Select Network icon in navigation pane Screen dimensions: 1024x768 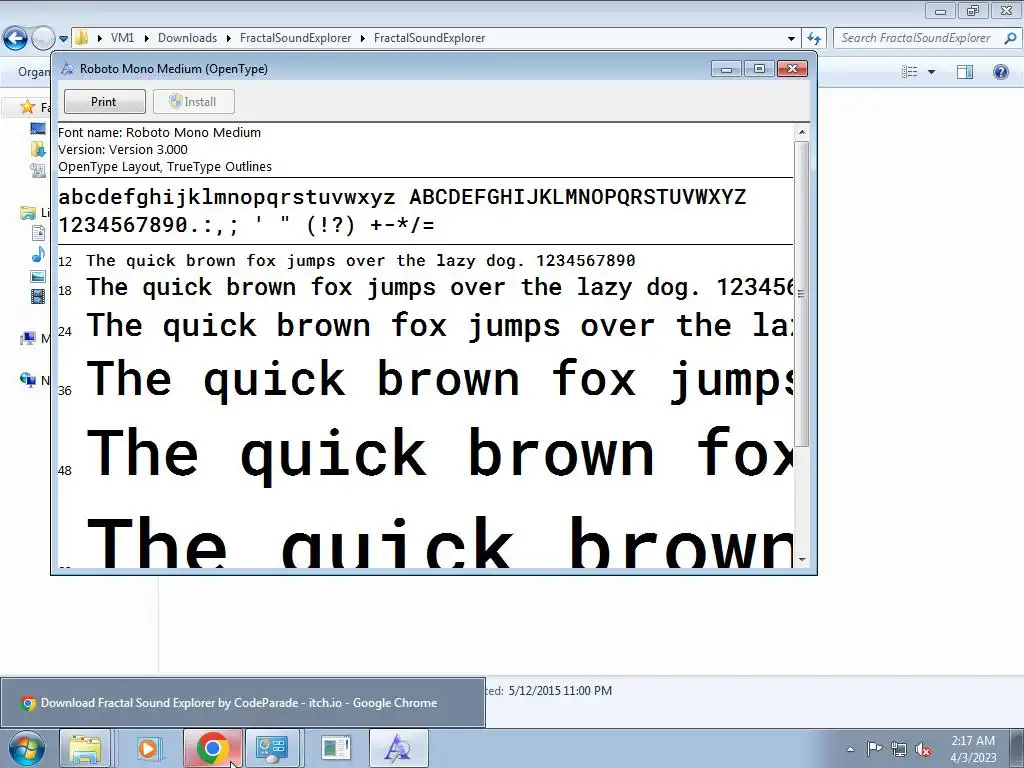click(27, 379)
